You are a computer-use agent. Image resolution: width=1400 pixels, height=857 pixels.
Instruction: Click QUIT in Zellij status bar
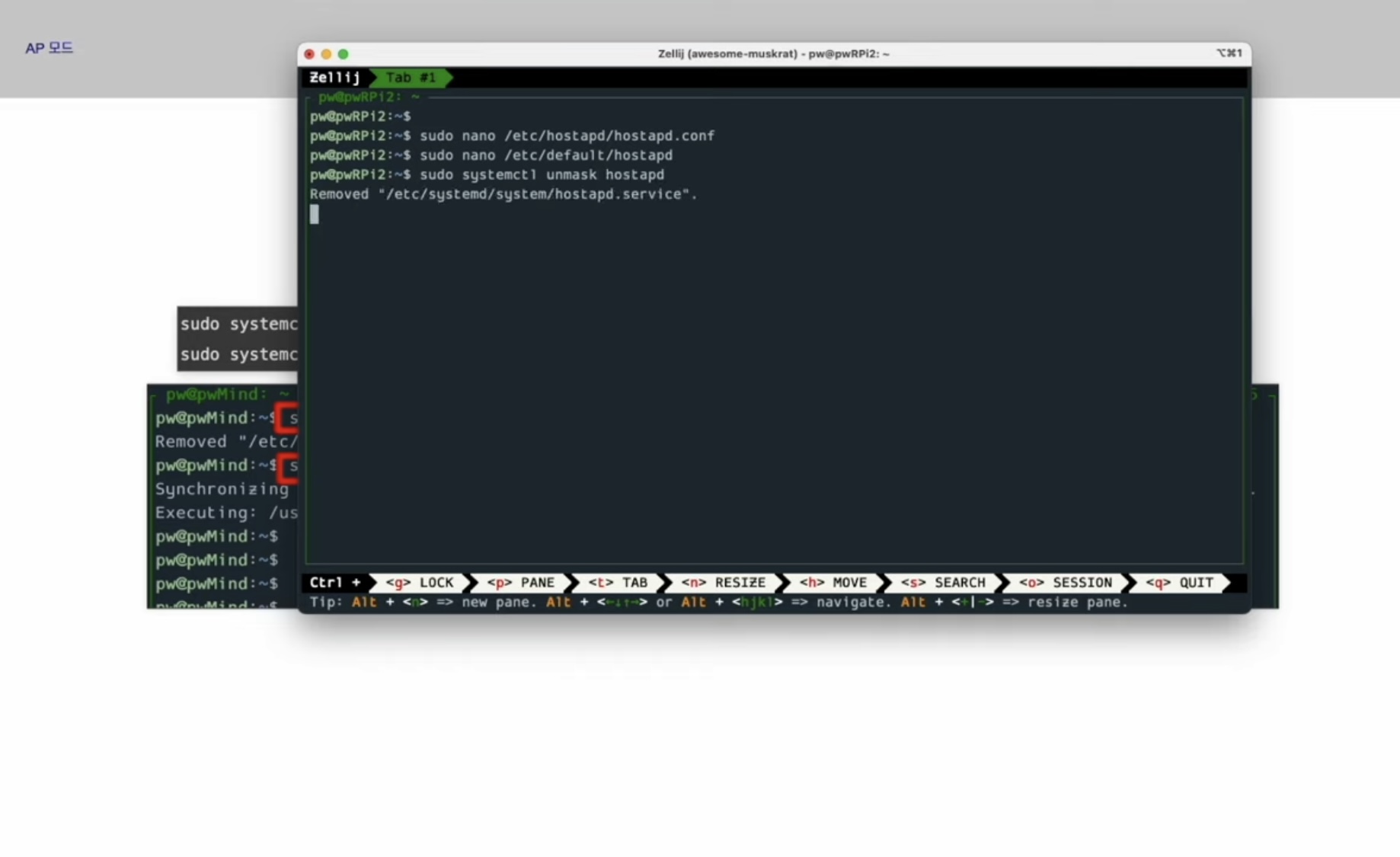(x=1179, y=583)
